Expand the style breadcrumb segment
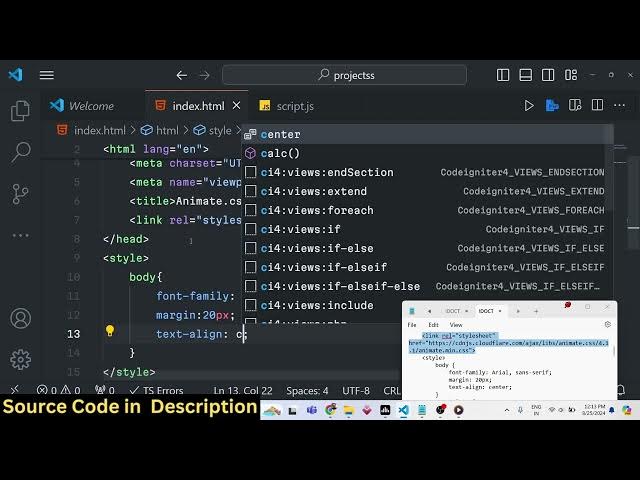The width and height of the screenshot is (640, 480). point(219,130)
